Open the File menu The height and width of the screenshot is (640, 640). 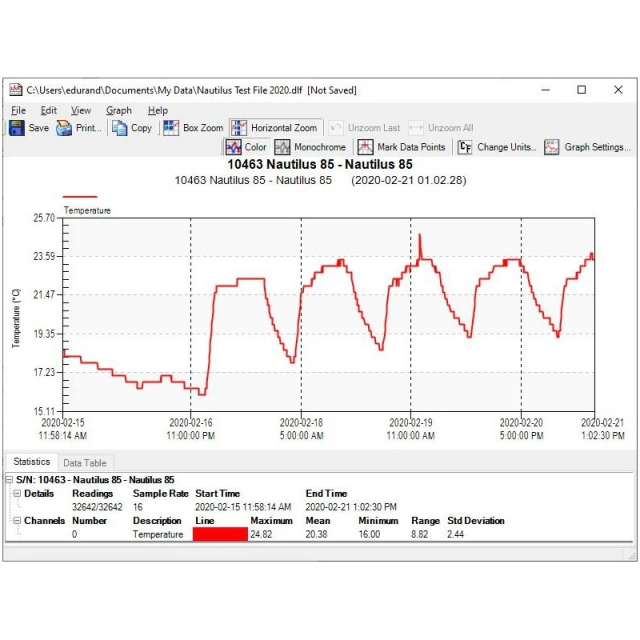point(18,110)
